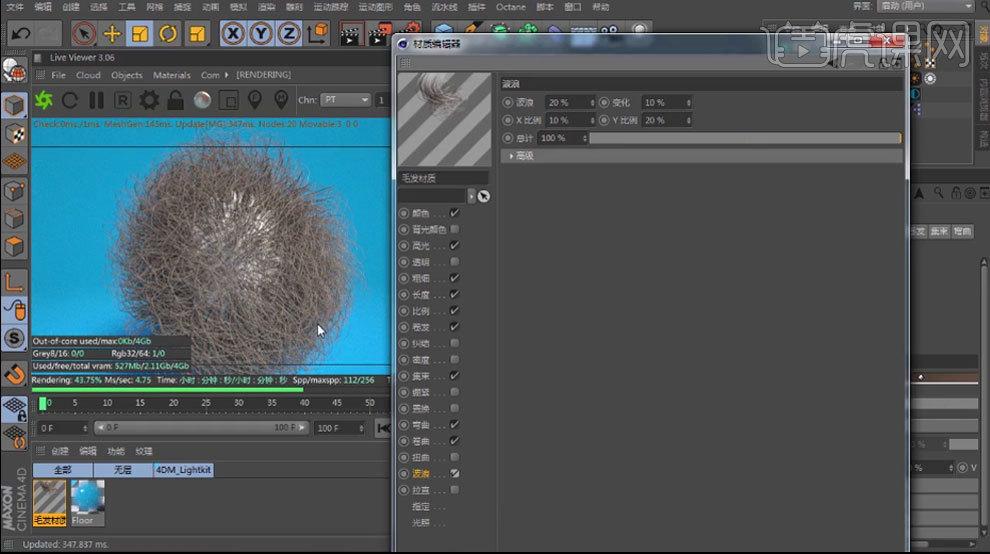The image size is (990, 554).
Task: Open the Objects menu in Live Viewer
Action: 127,75
